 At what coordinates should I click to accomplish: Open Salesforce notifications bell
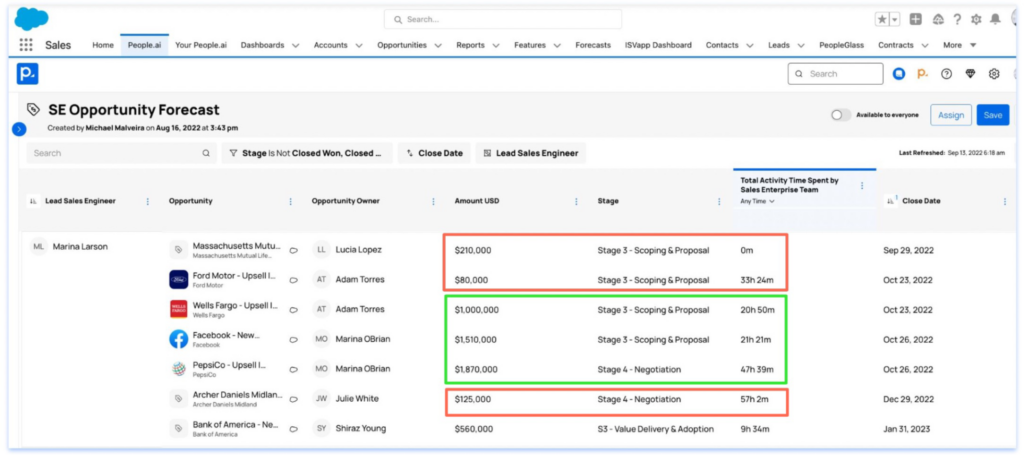pyautogui.click(x=995, y=19)
